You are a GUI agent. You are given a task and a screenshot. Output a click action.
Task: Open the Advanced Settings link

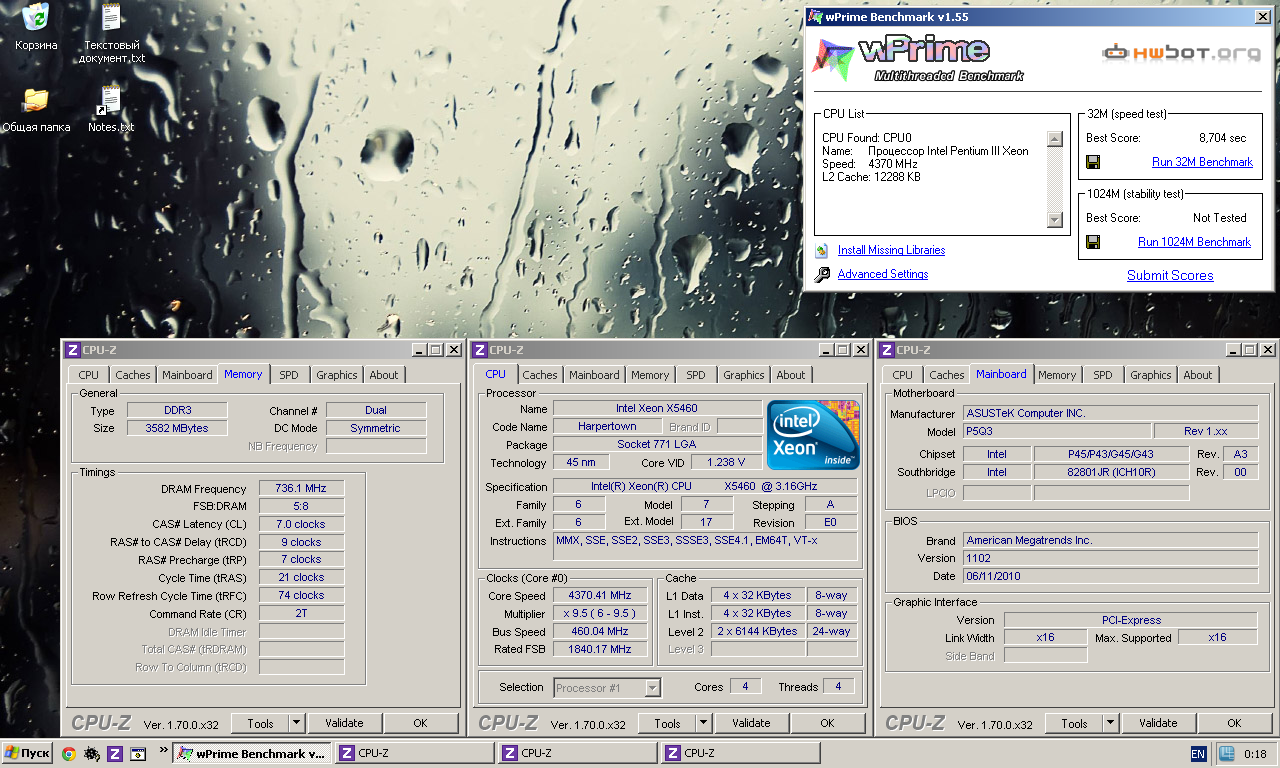(883, 274)
